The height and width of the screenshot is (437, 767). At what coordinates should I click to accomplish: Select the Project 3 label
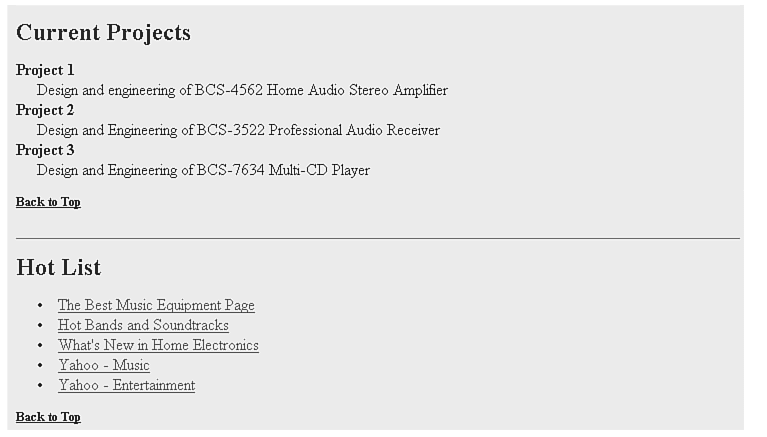pos(45,150)
